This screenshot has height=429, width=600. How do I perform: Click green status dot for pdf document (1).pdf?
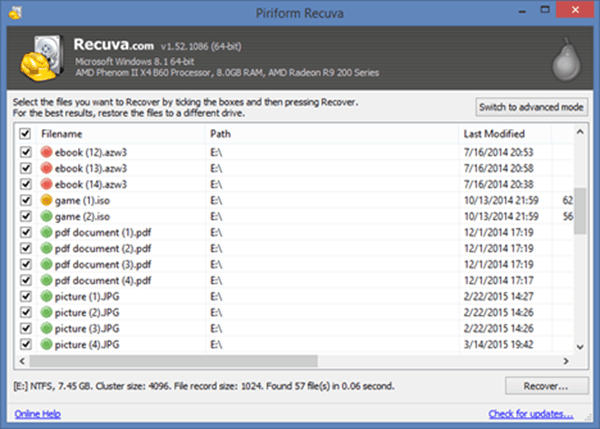[x=46, y=232]
